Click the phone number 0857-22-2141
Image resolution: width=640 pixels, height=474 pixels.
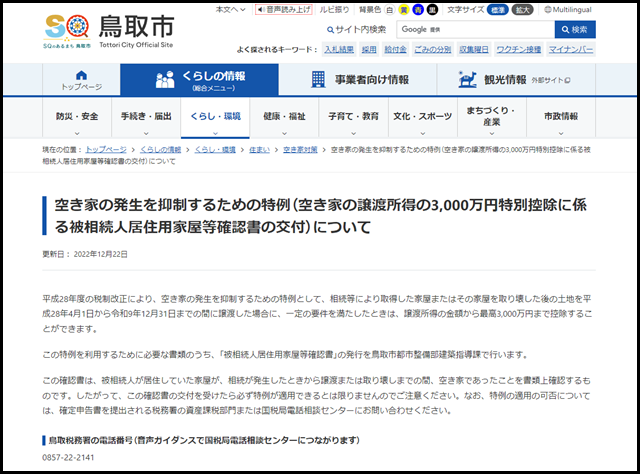click(x=68, y=458)
